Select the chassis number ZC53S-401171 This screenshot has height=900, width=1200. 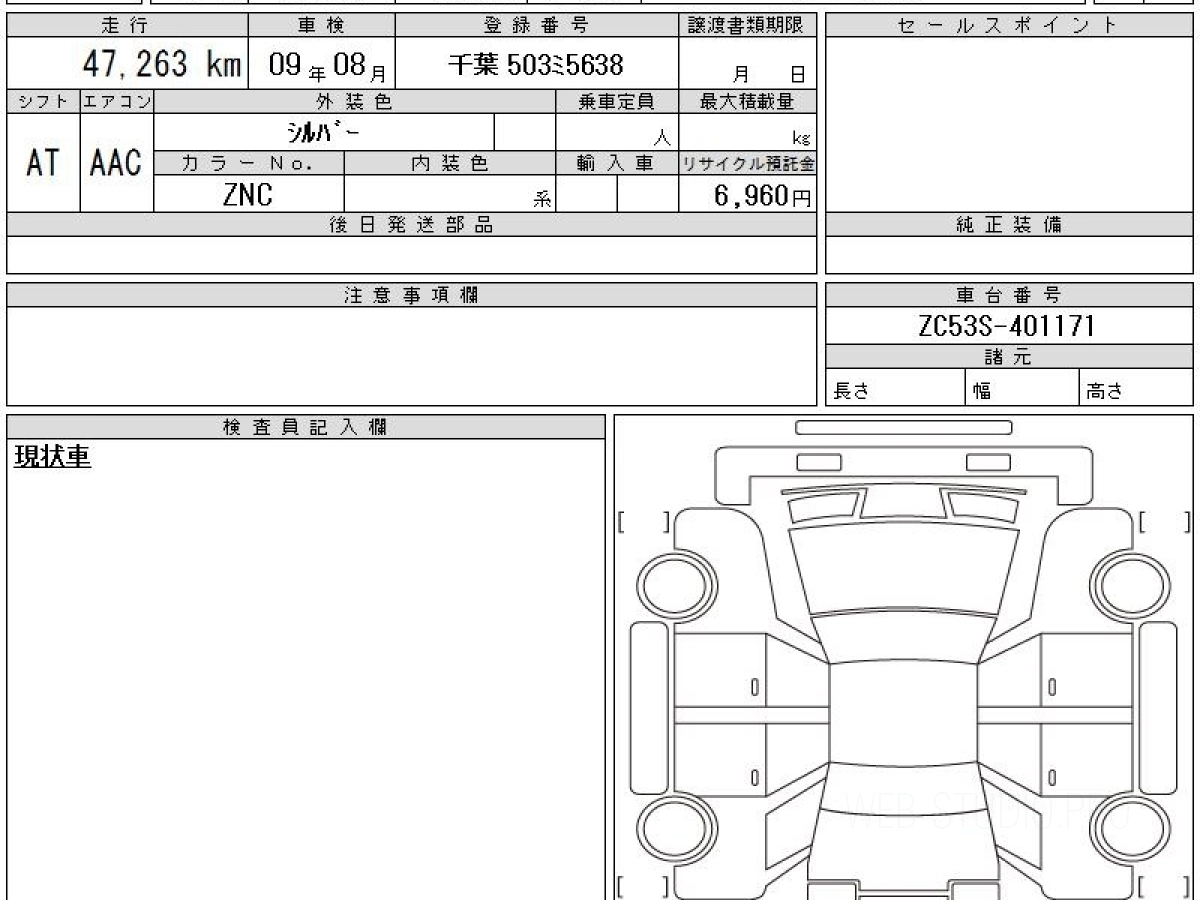(x=1008, y=326)
